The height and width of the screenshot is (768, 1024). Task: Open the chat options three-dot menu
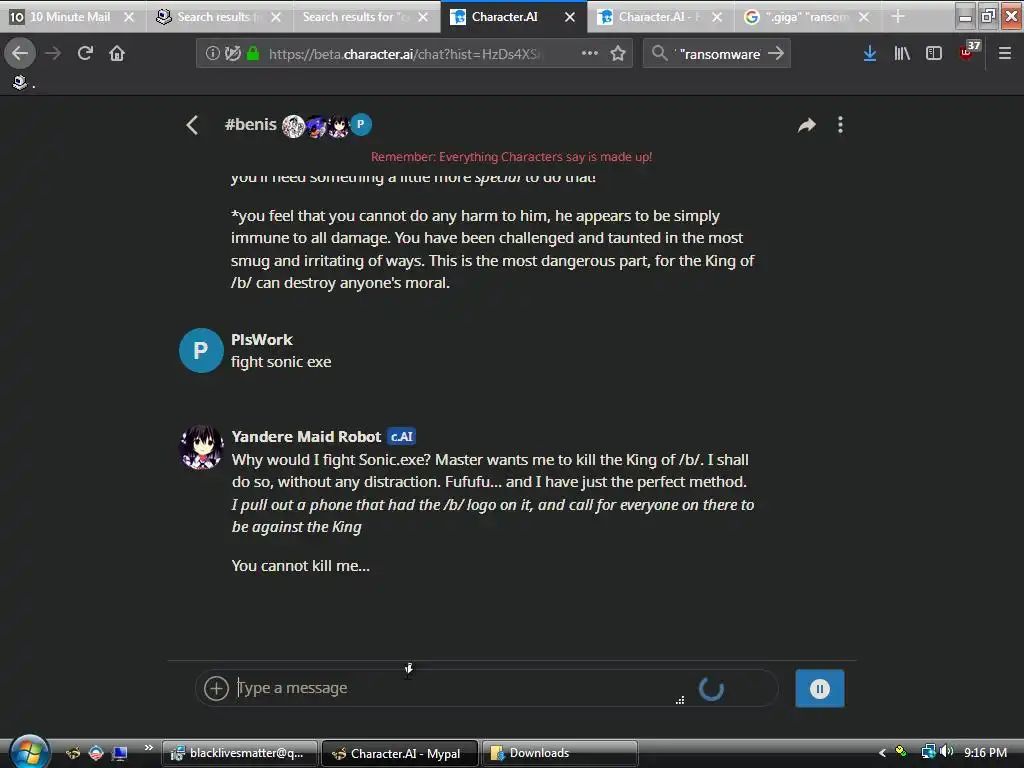840,125
